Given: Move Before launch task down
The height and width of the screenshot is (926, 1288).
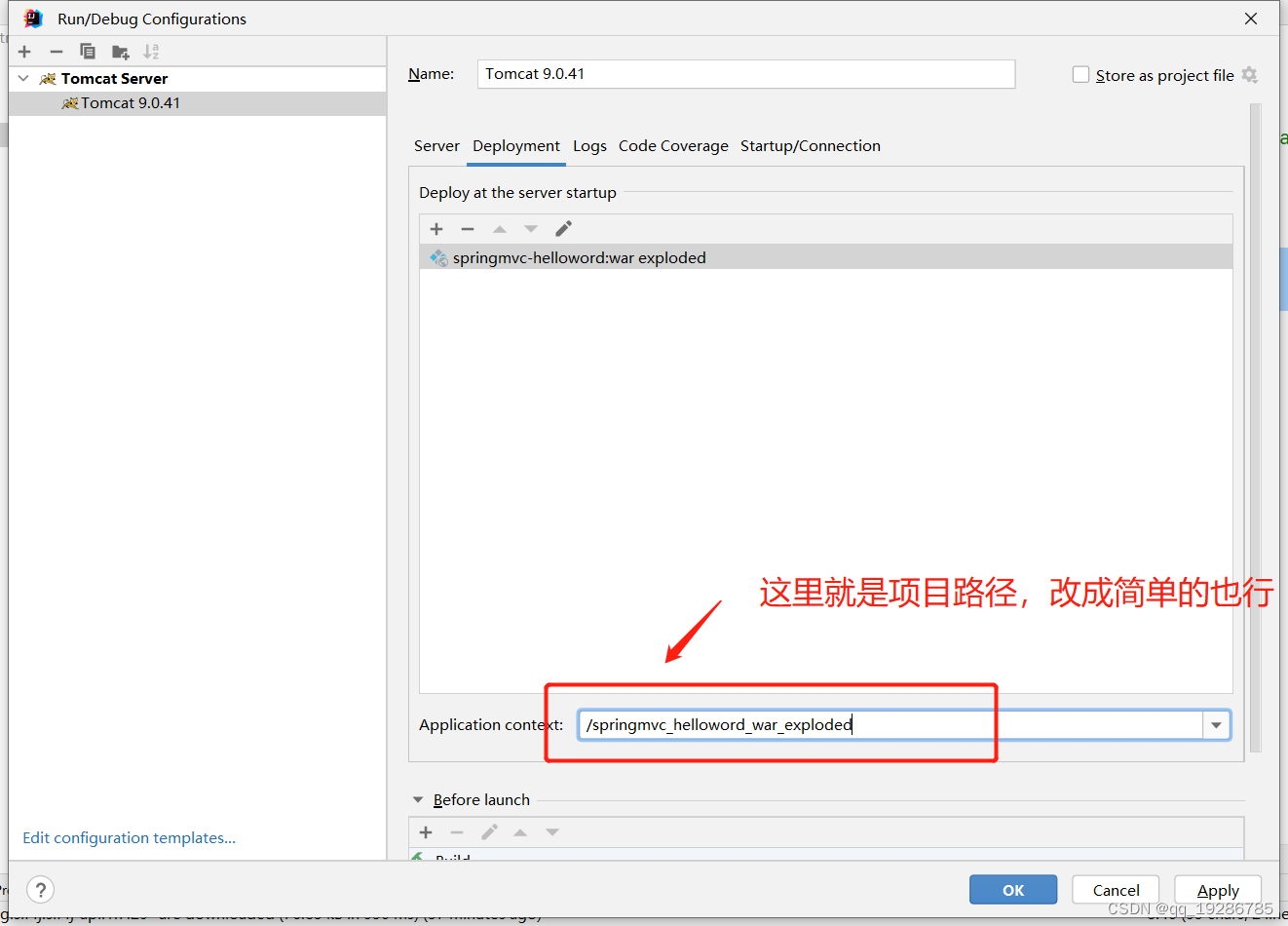Looking at the screenshot, I should tap(552, 832).
